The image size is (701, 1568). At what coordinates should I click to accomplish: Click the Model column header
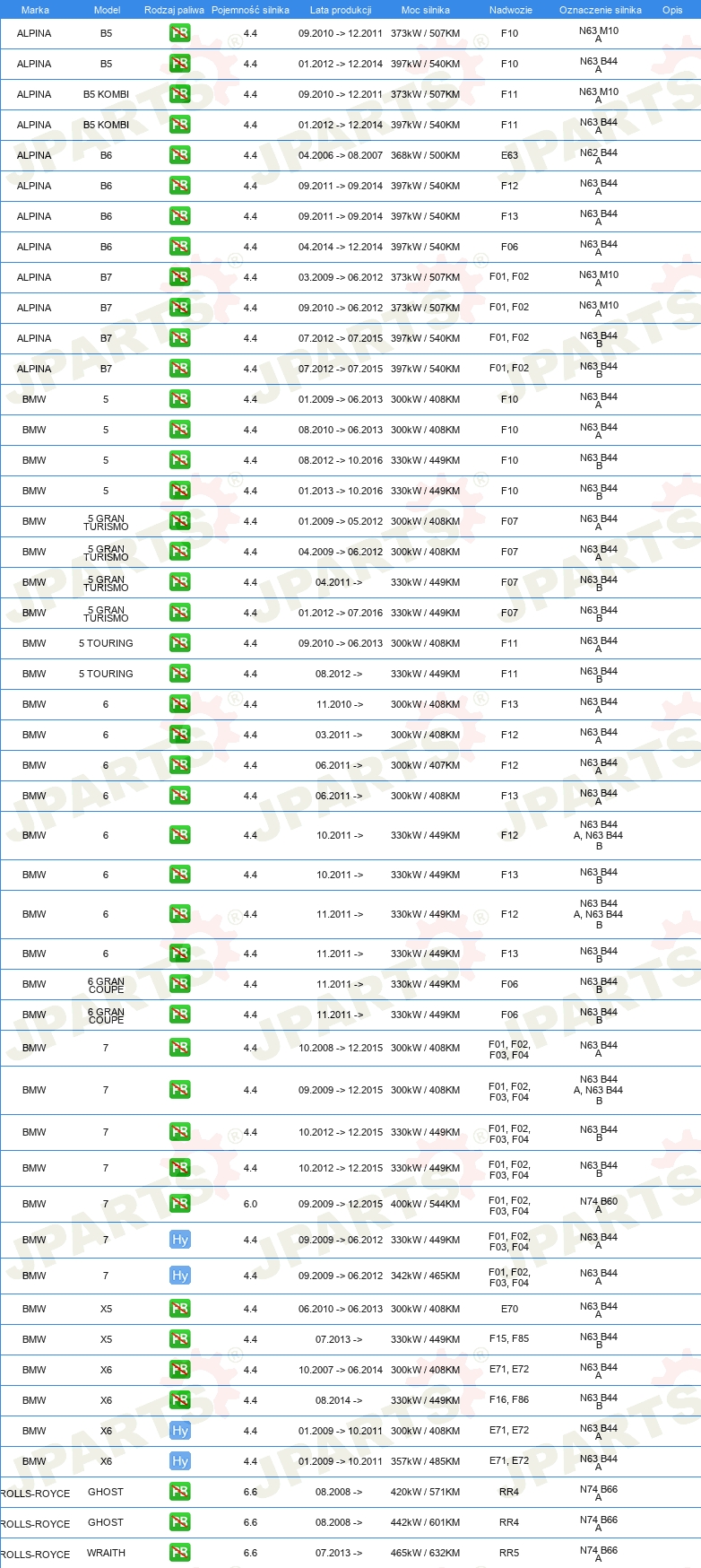[107, 10]
